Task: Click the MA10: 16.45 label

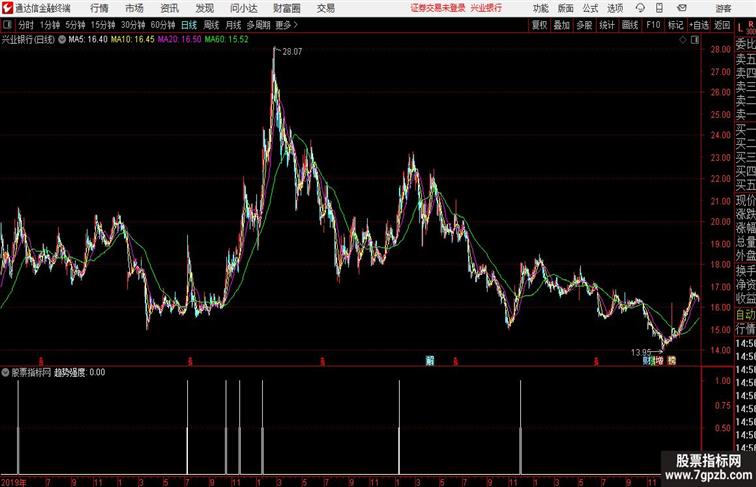Action: coord(133,40)
